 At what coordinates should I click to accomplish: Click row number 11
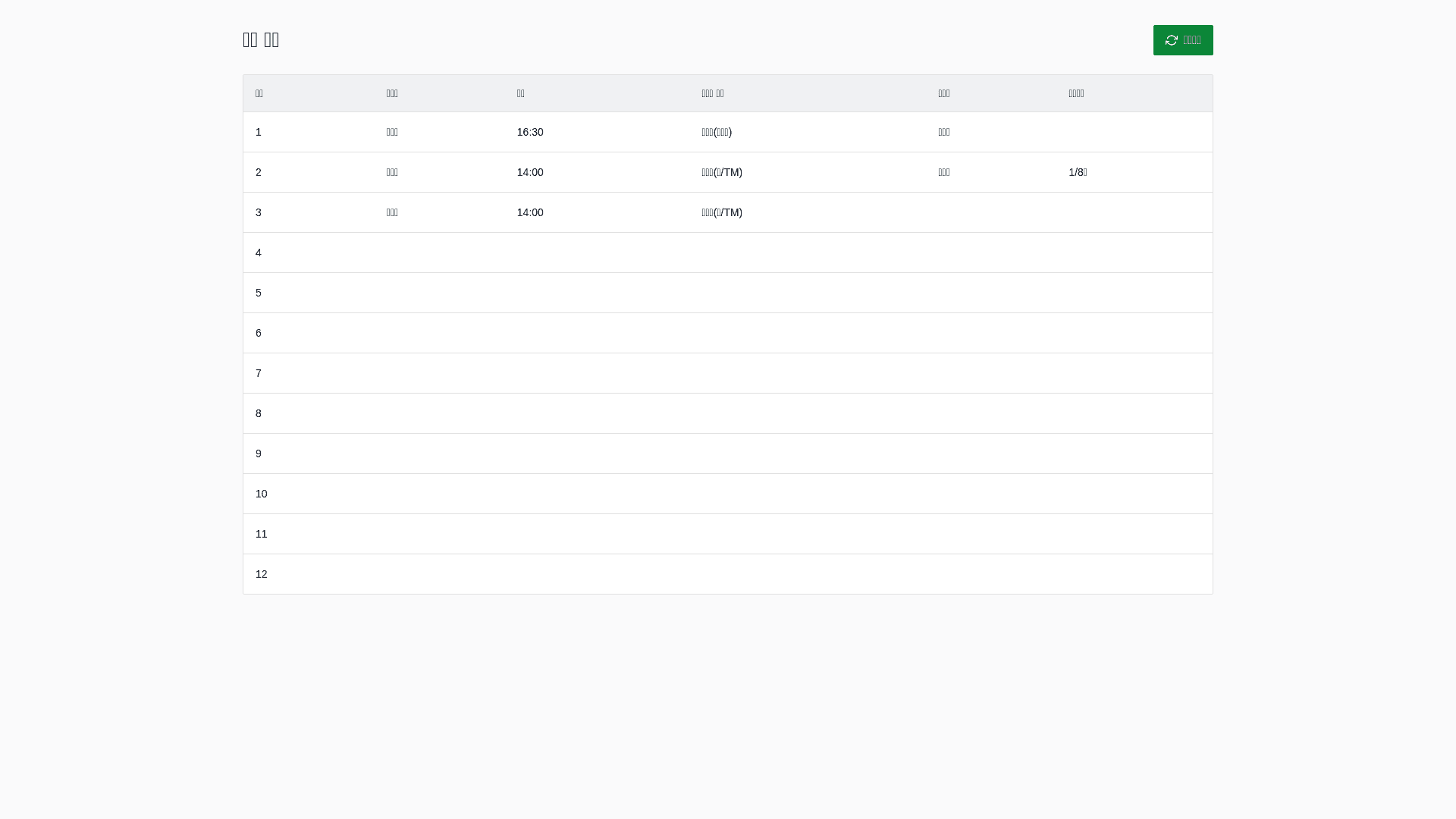[x=262, y=534]
